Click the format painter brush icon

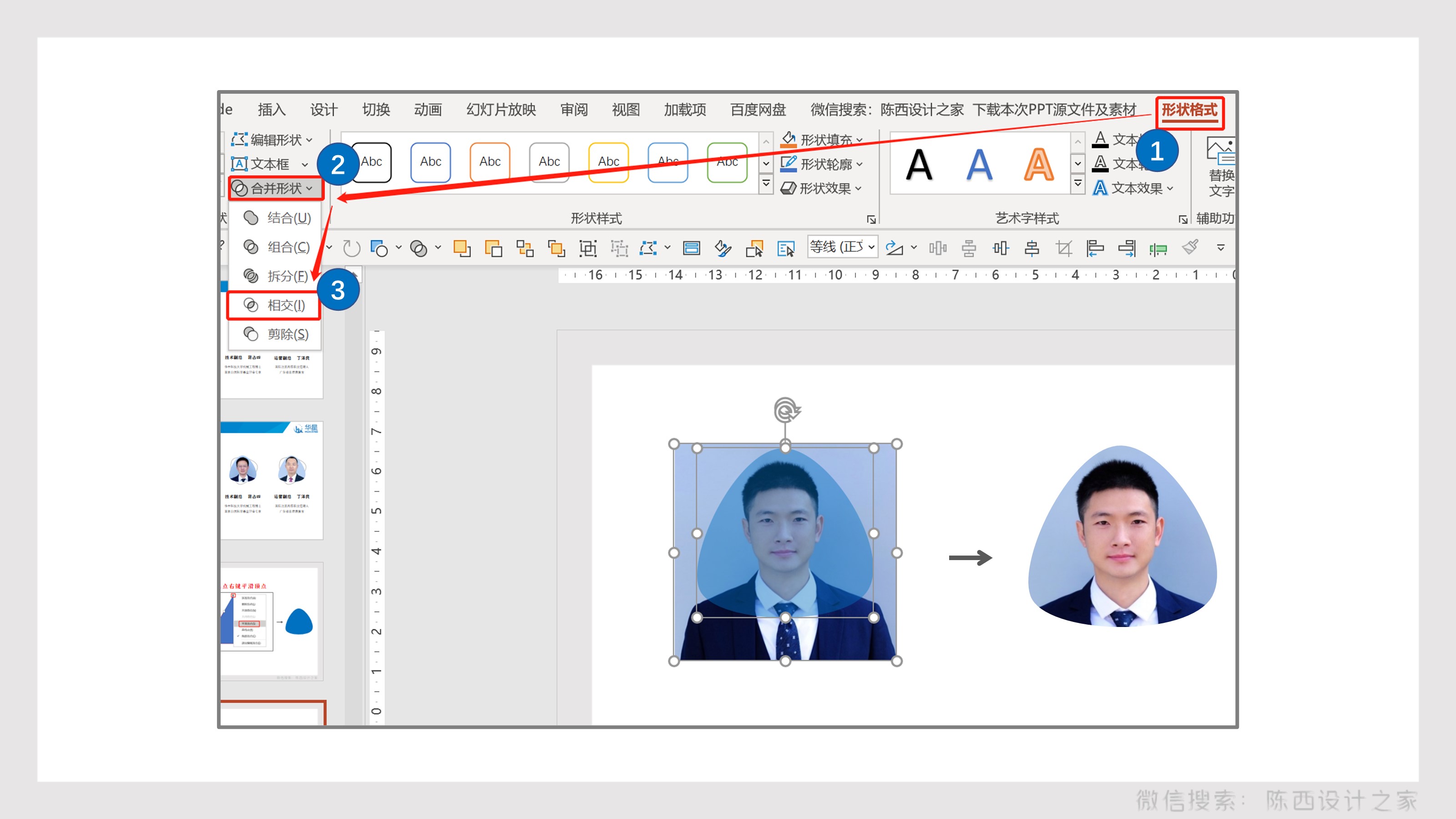tap(1190, 248)
